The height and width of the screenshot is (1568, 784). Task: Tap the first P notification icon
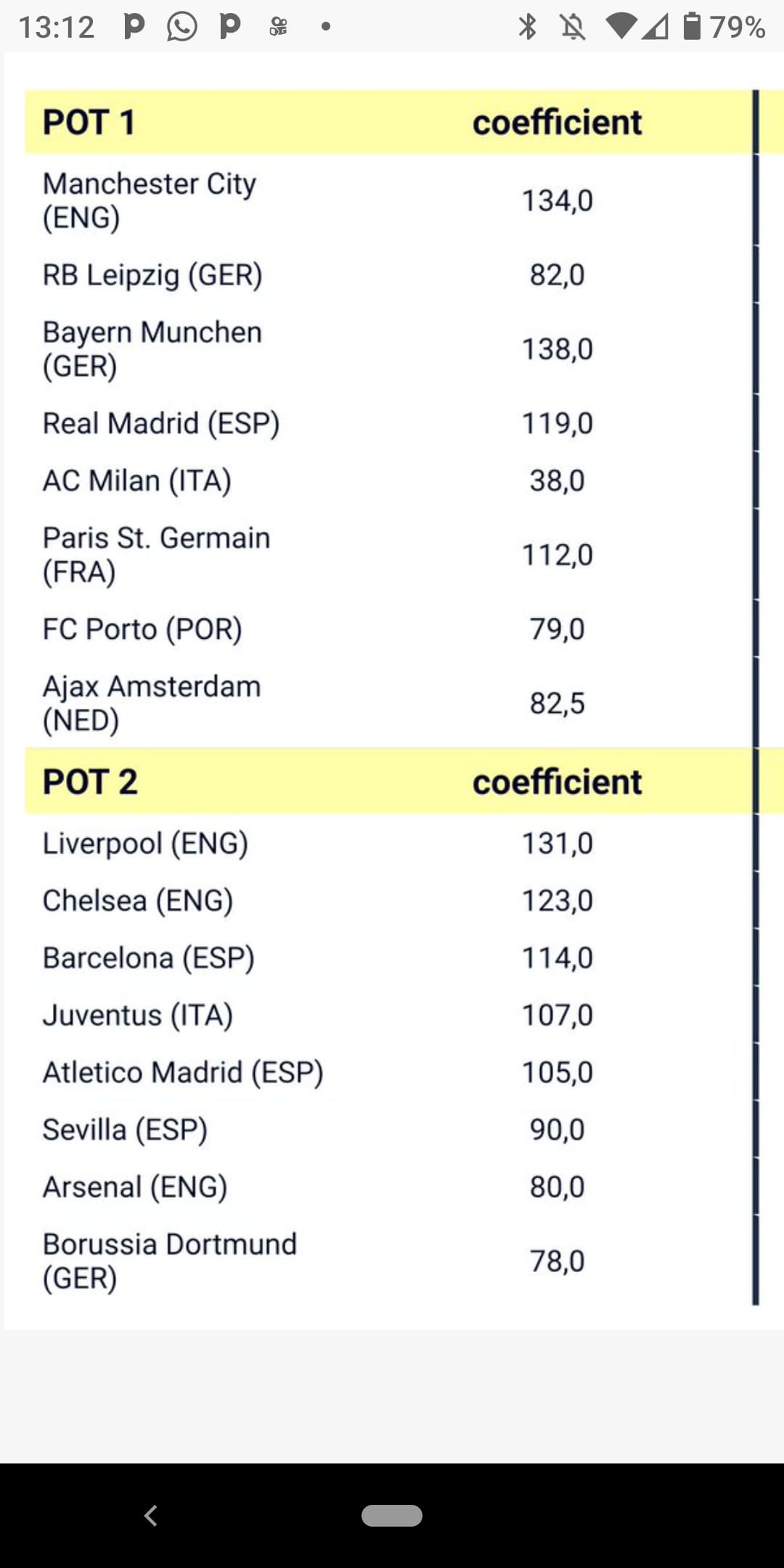pyautogui.click(x=134, y=26)
